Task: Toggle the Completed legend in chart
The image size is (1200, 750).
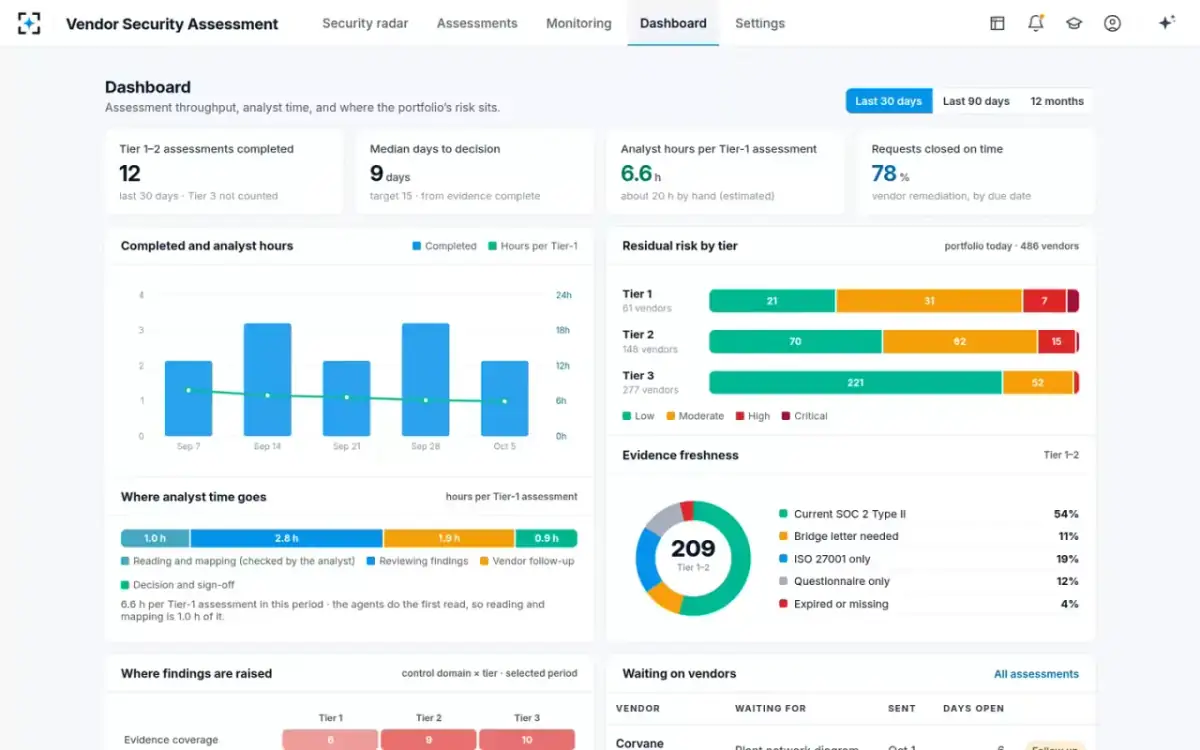Action: (444, 246)
